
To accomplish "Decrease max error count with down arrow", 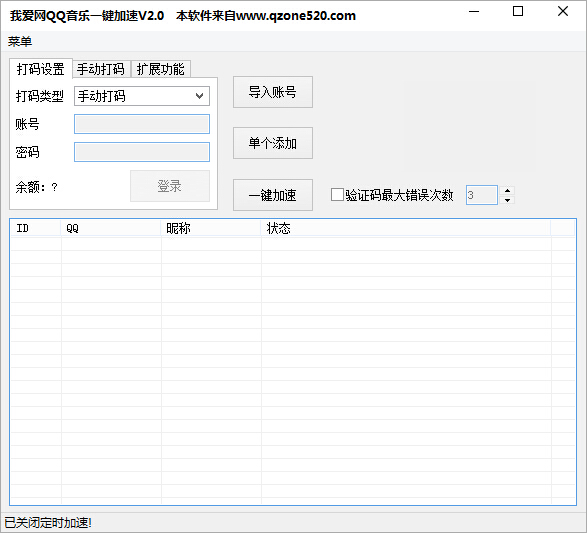I will 507,200.
